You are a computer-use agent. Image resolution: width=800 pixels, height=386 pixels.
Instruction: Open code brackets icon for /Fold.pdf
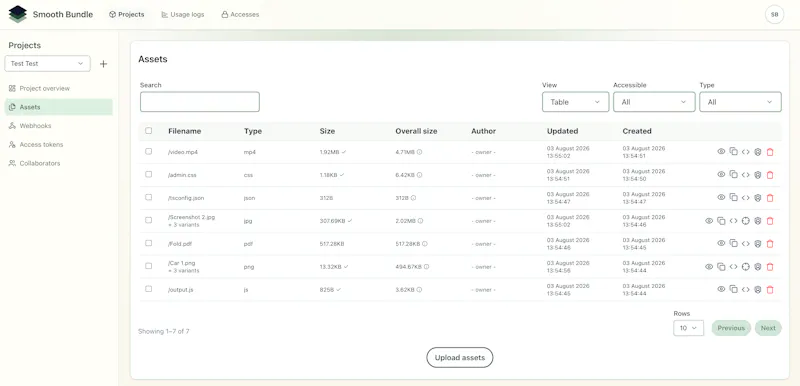745,244
